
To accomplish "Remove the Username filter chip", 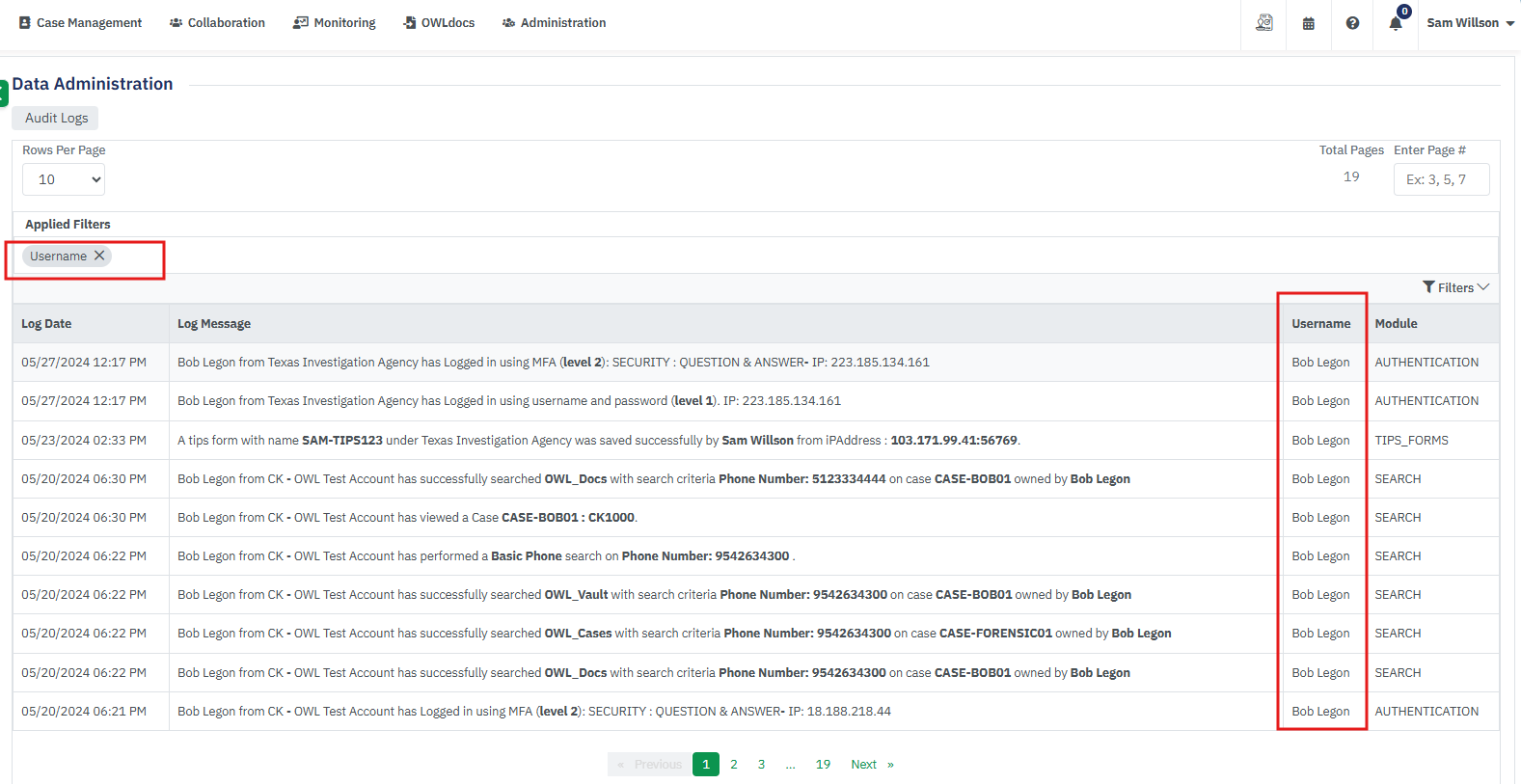I will point(99,256).
